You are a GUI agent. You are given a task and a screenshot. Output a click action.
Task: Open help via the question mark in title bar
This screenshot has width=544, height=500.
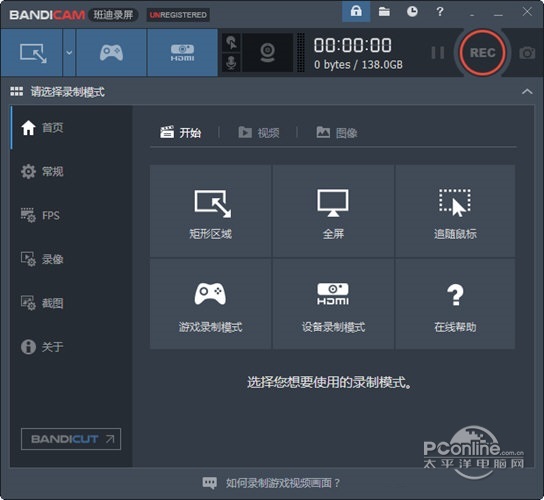440,11
